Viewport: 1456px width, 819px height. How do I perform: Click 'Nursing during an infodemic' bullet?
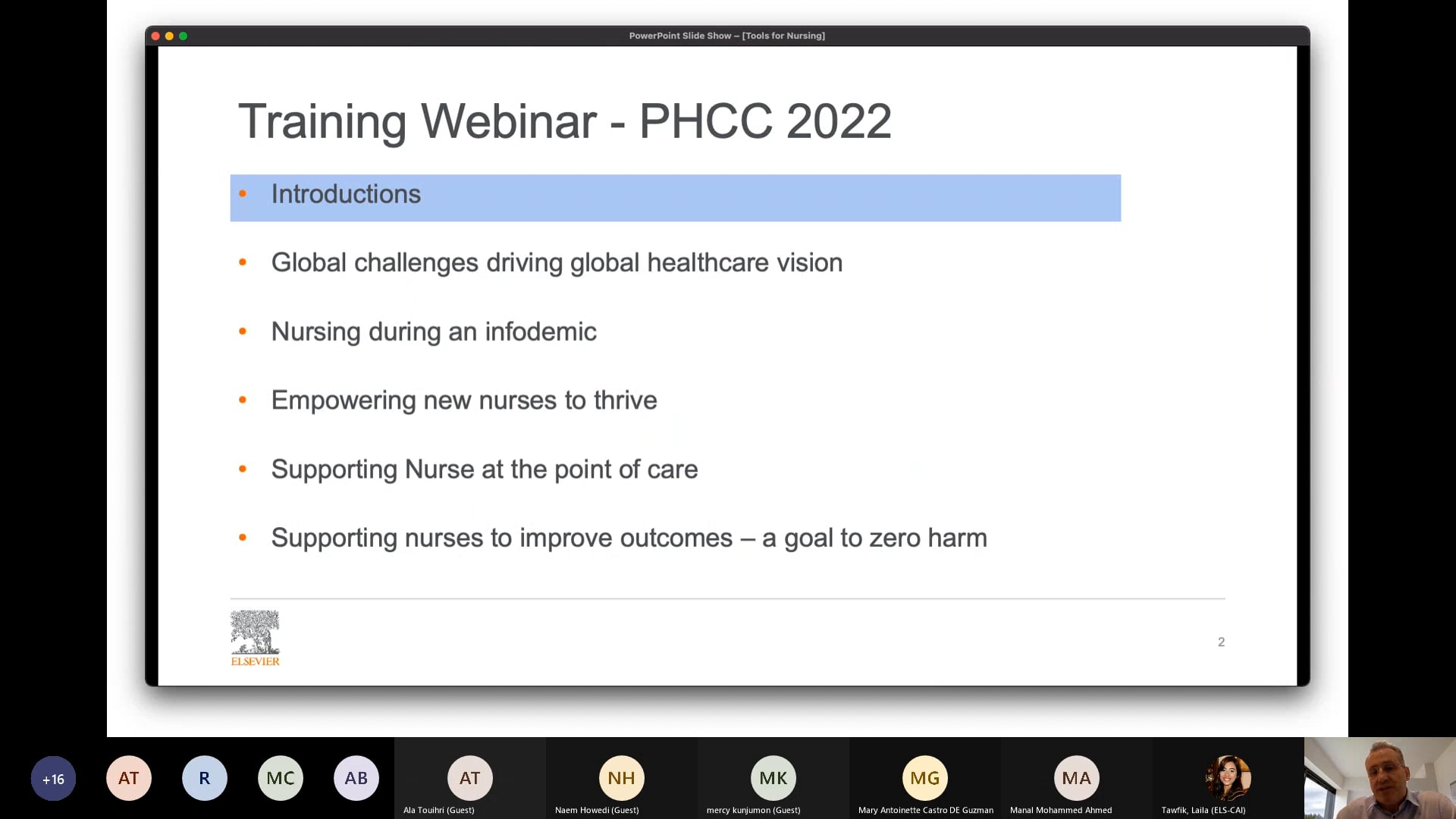(434, 332)
